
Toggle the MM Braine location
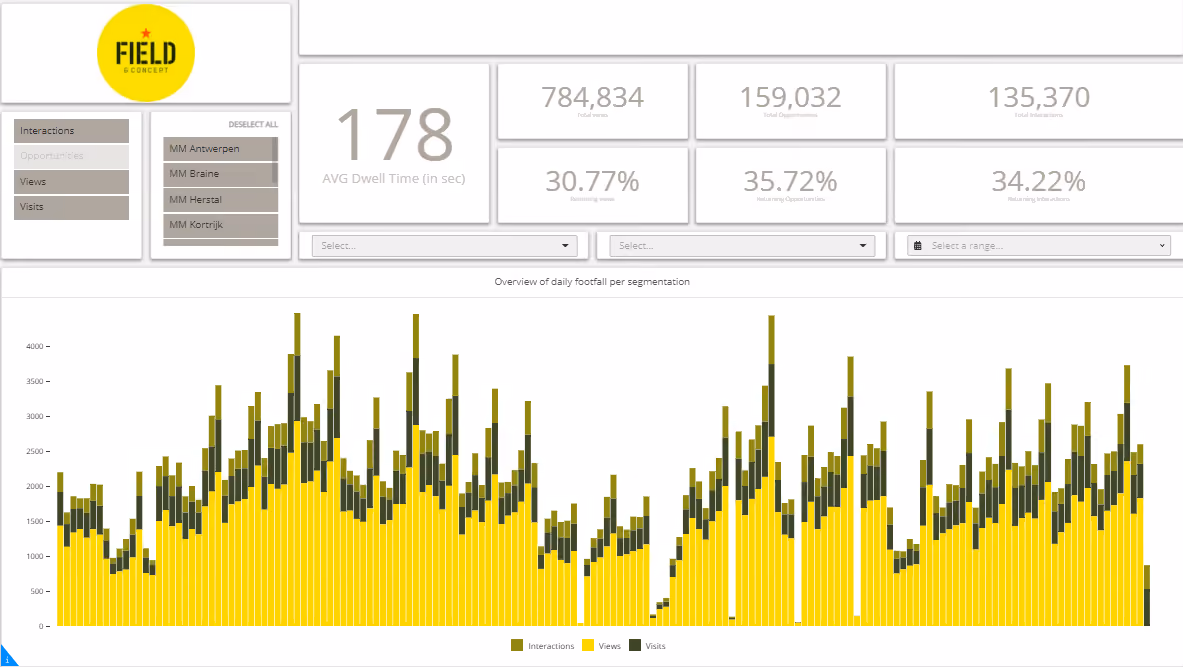pyautogui.click(x=217, y=174)
